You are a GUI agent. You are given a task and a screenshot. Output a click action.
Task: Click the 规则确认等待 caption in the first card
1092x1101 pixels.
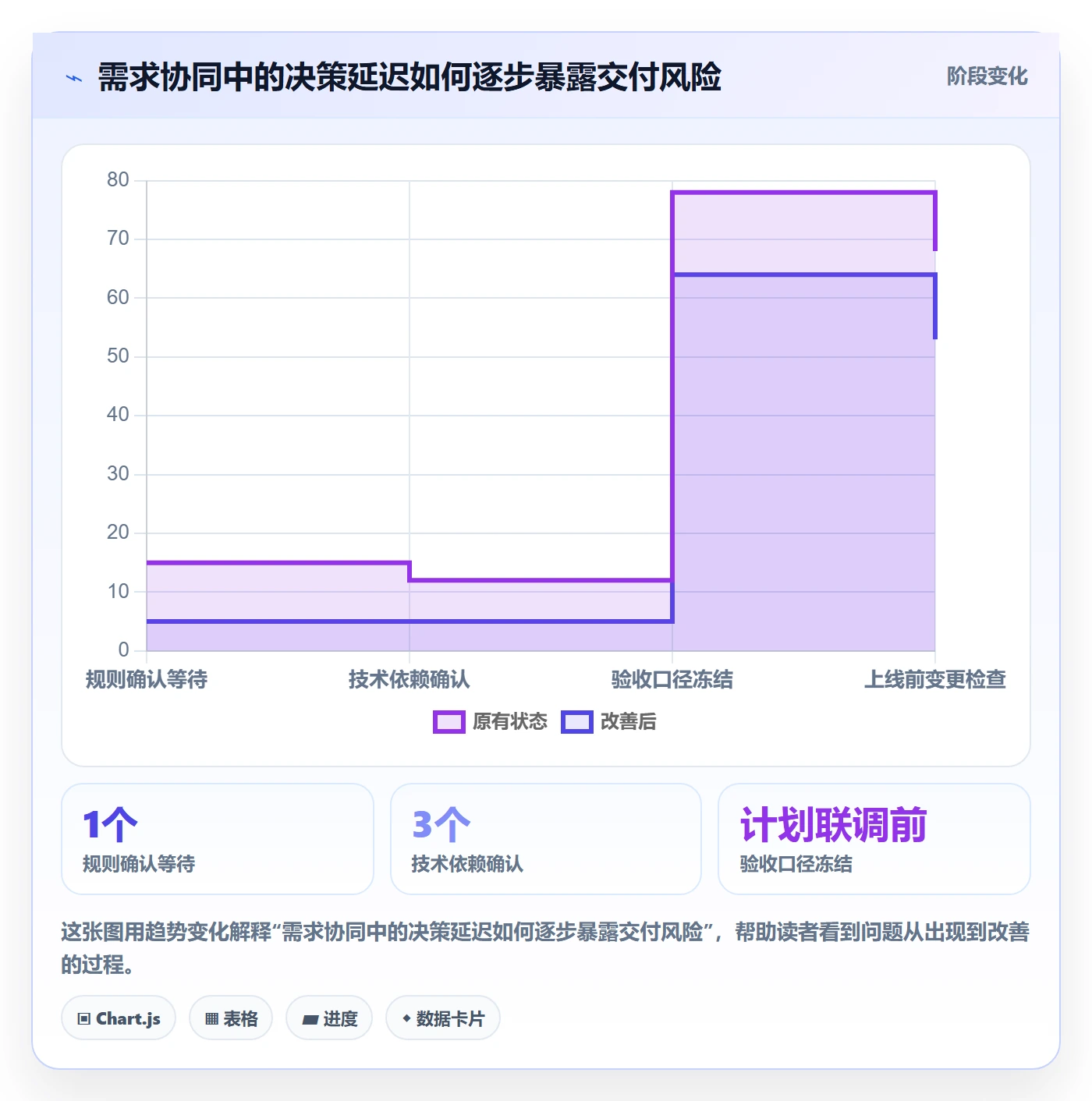[x=139, y=864]
